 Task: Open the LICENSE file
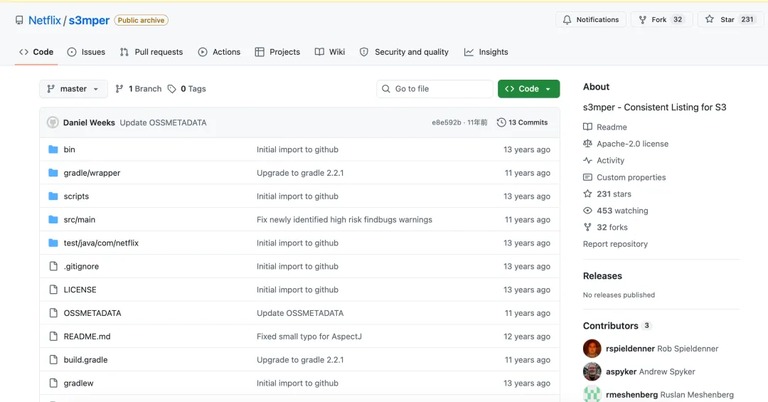(80, 290)
